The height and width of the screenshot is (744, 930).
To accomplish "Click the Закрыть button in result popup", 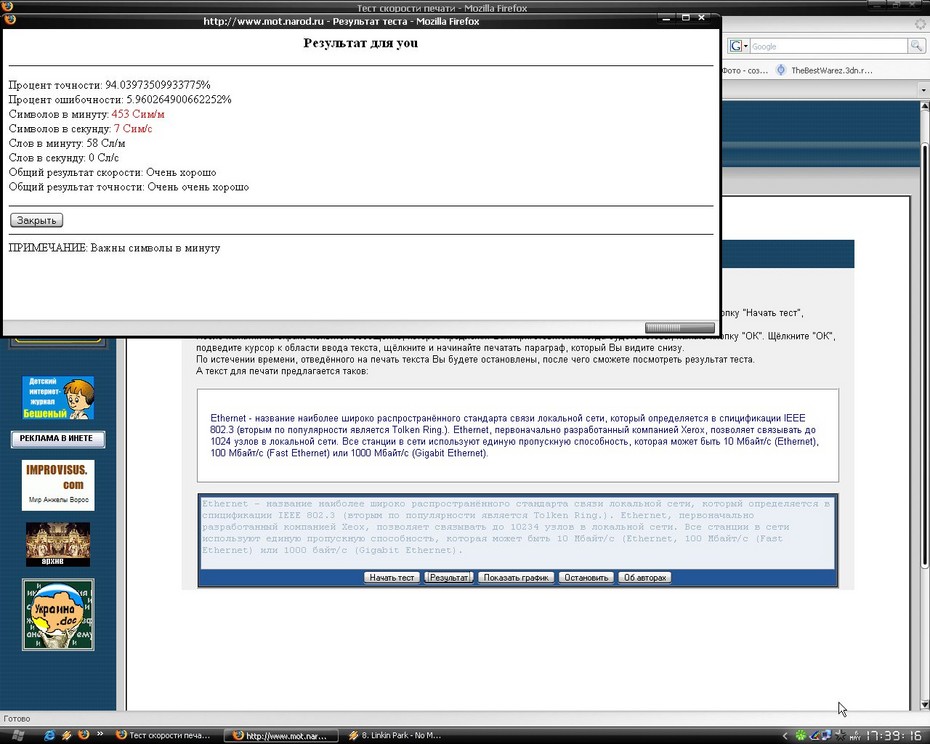I will click(x=36, y=220).
